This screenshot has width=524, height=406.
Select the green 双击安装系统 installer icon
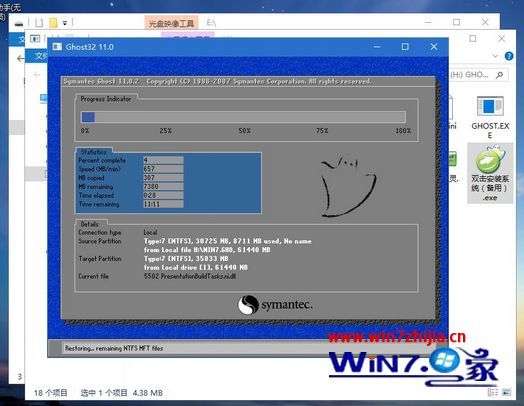point(490,173)
